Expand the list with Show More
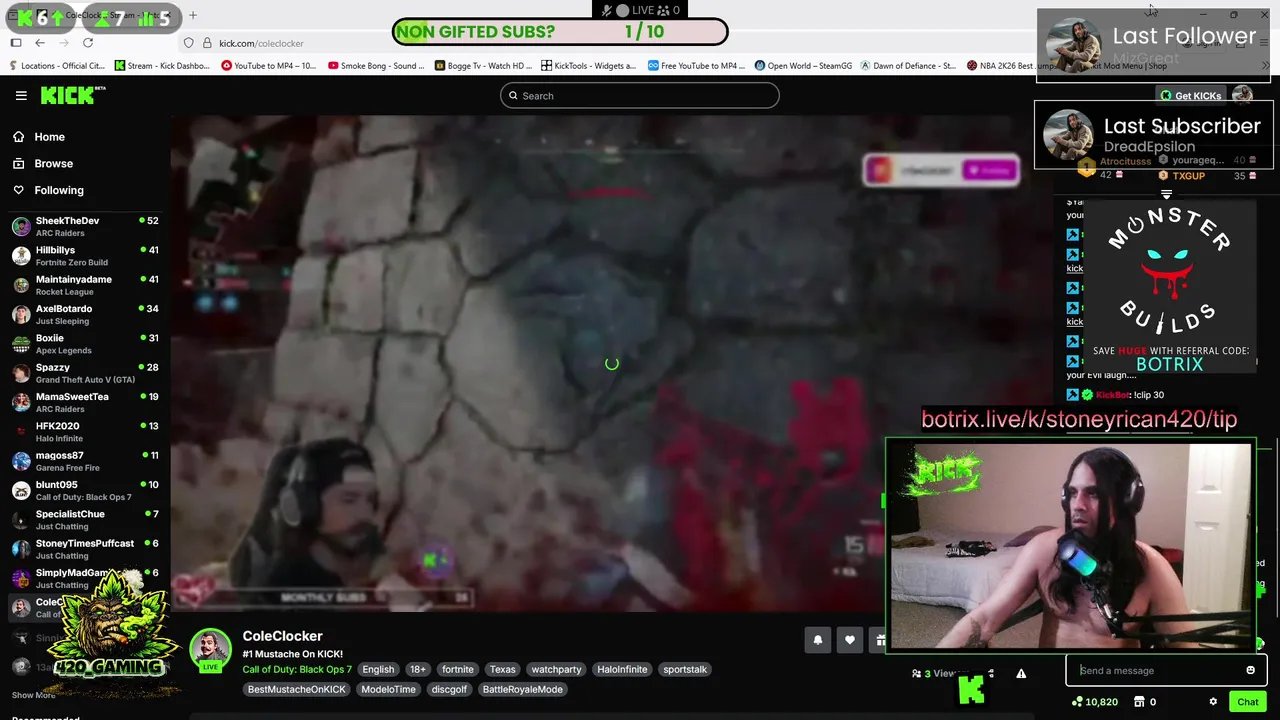The image size is (1280, 720). [x=33, y=695]
